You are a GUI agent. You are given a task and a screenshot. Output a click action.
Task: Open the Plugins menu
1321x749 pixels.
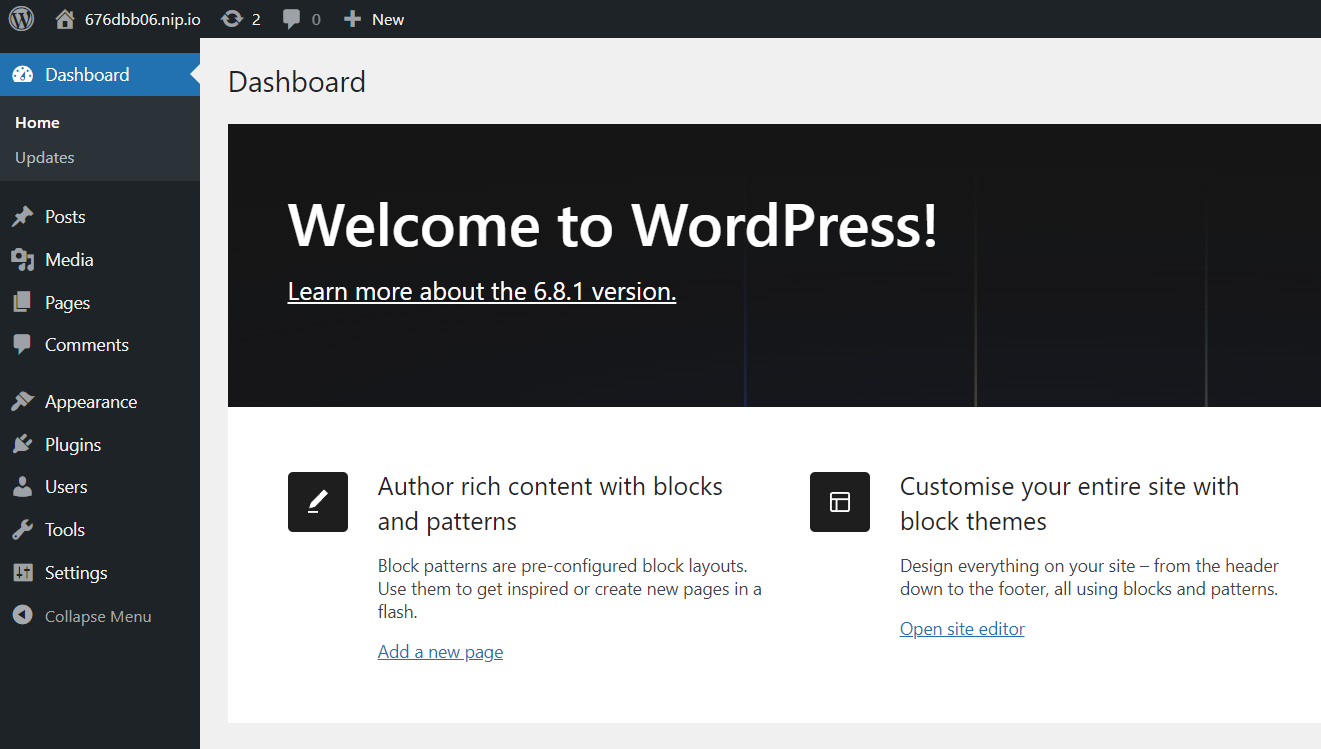pyautogui.click(x=100, y=445)
